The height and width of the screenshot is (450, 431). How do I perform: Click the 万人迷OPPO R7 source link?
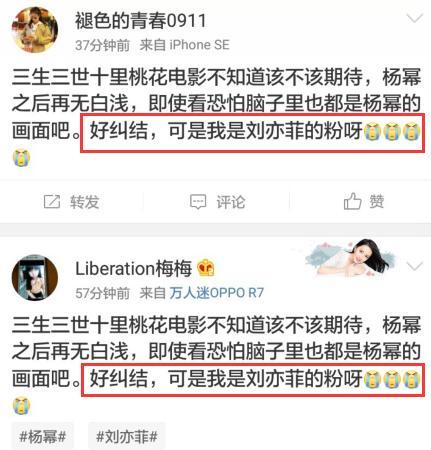coord(217,293)
